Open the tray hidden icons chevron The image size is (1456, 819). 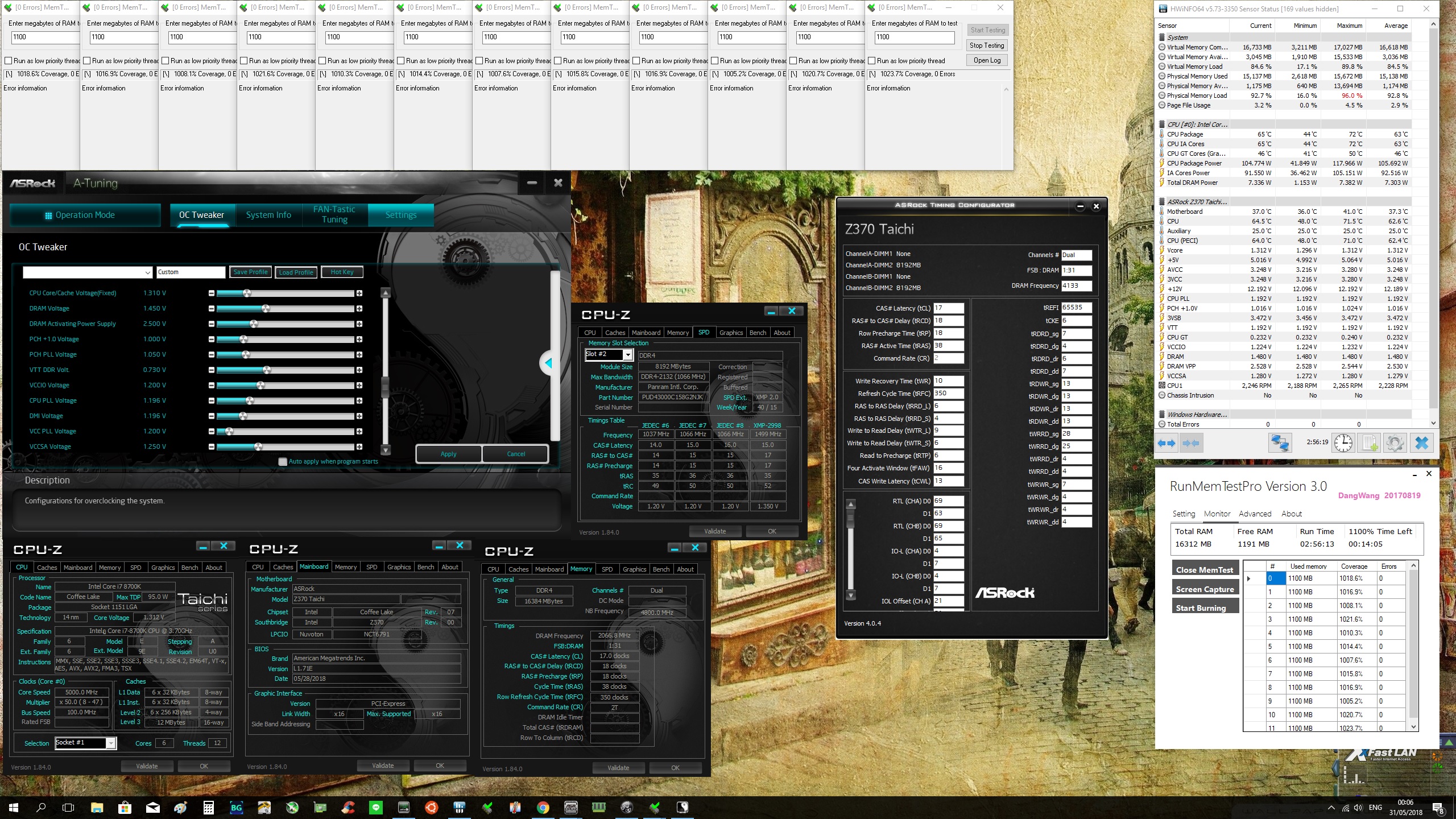(x=1331, y=808)
